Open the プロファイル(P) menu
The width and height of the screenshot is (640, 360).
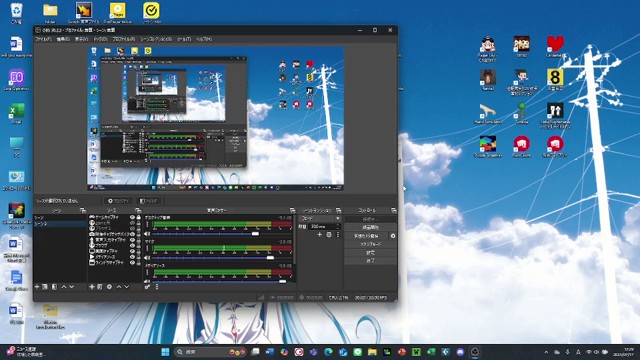point(124,39)
